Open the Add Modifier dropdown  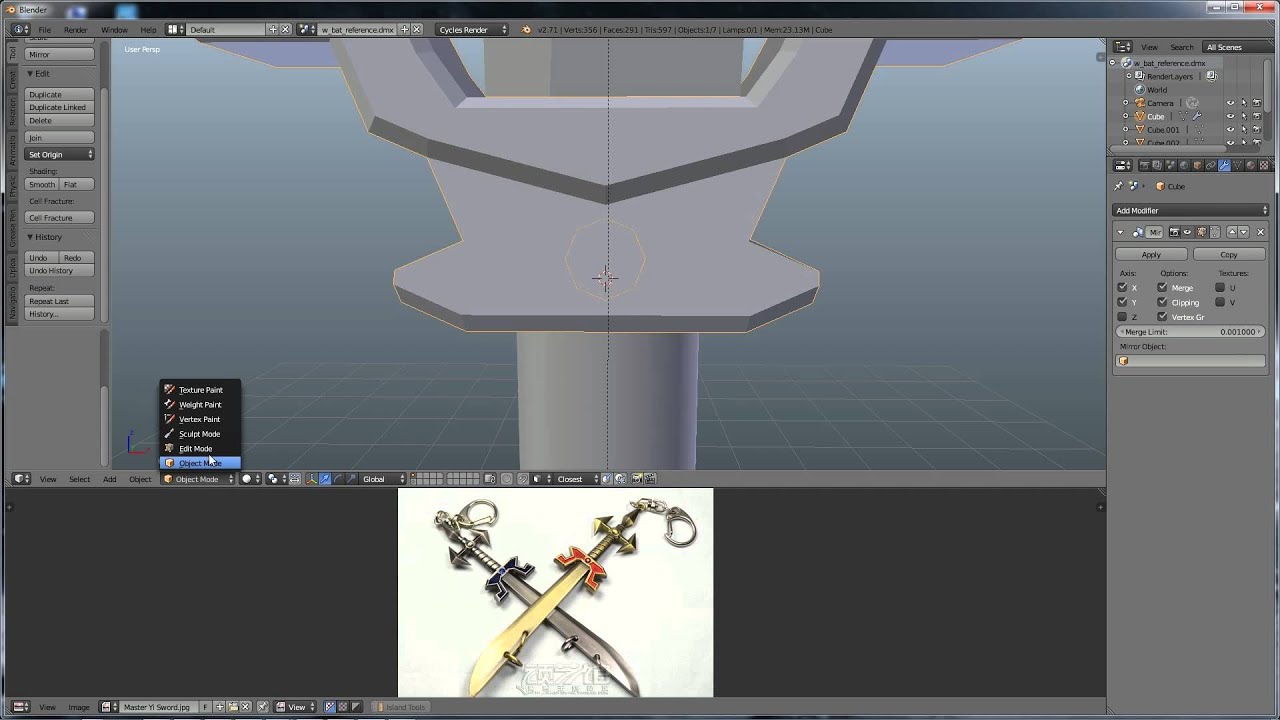(1190, 210)
